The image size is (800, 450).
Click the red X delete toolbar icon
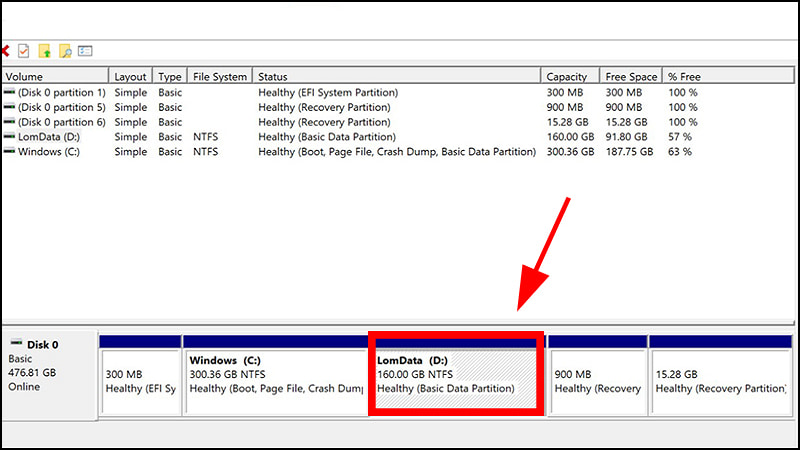[x=5, y=51]
